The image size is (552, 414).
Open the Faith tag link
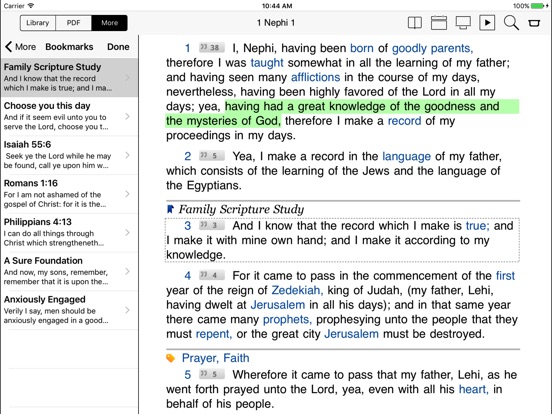(x=236, y=358)
